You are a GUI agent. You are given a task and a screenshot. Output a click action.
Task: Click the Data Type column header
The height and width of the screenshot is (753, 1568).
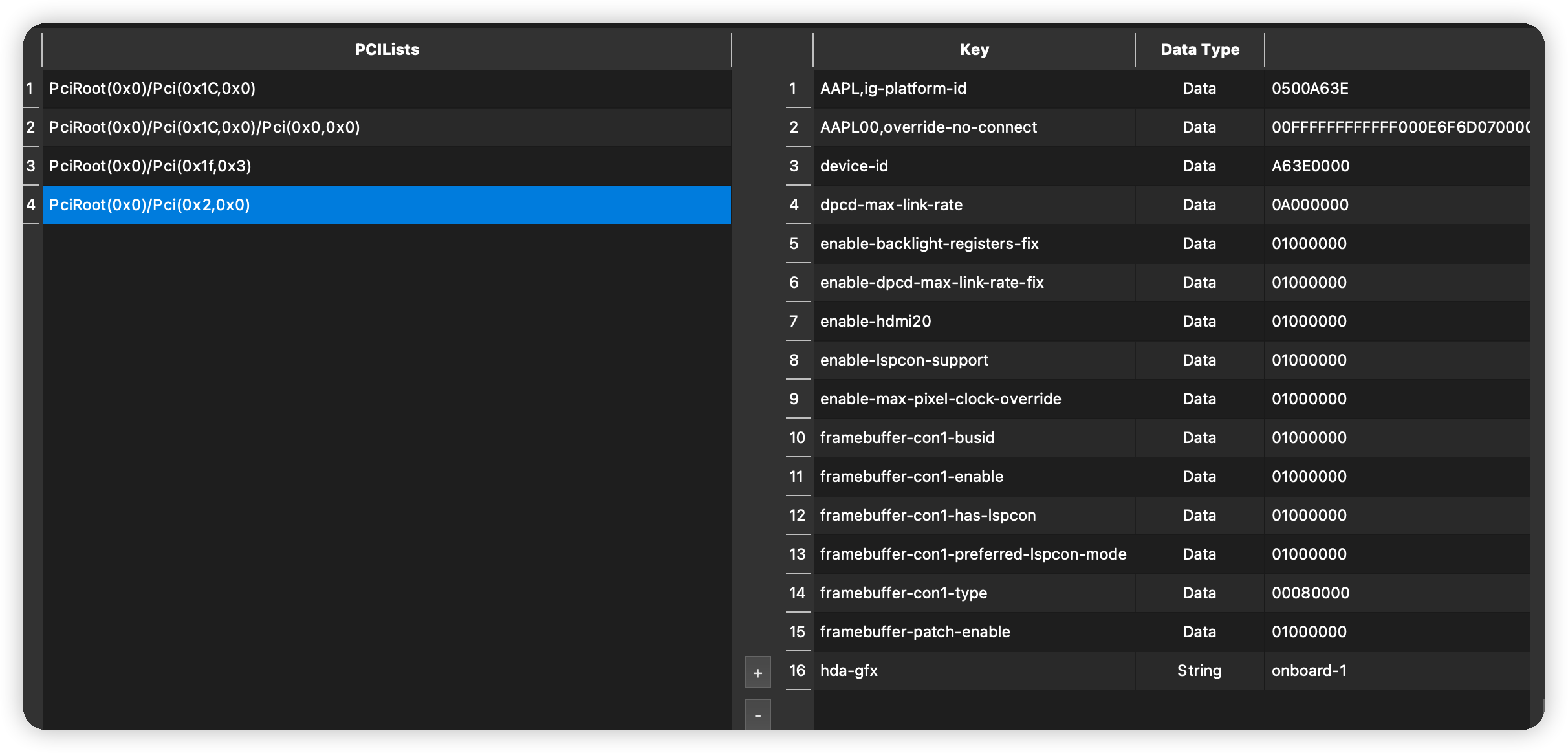tap(1200, 49)
